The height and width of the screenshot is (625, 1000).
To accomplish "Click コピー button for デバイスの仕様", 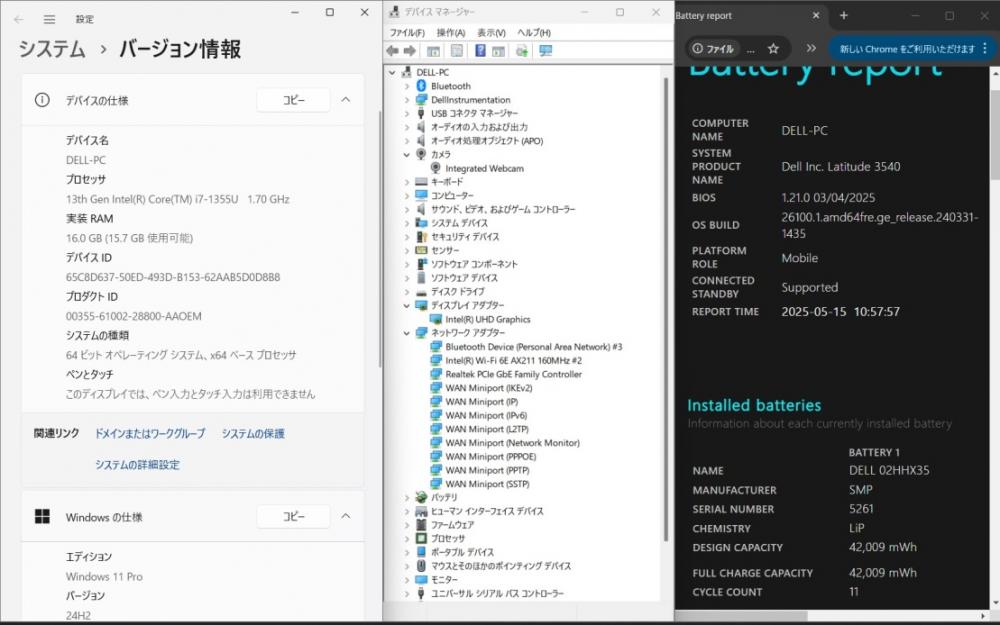I will [293, 100].
